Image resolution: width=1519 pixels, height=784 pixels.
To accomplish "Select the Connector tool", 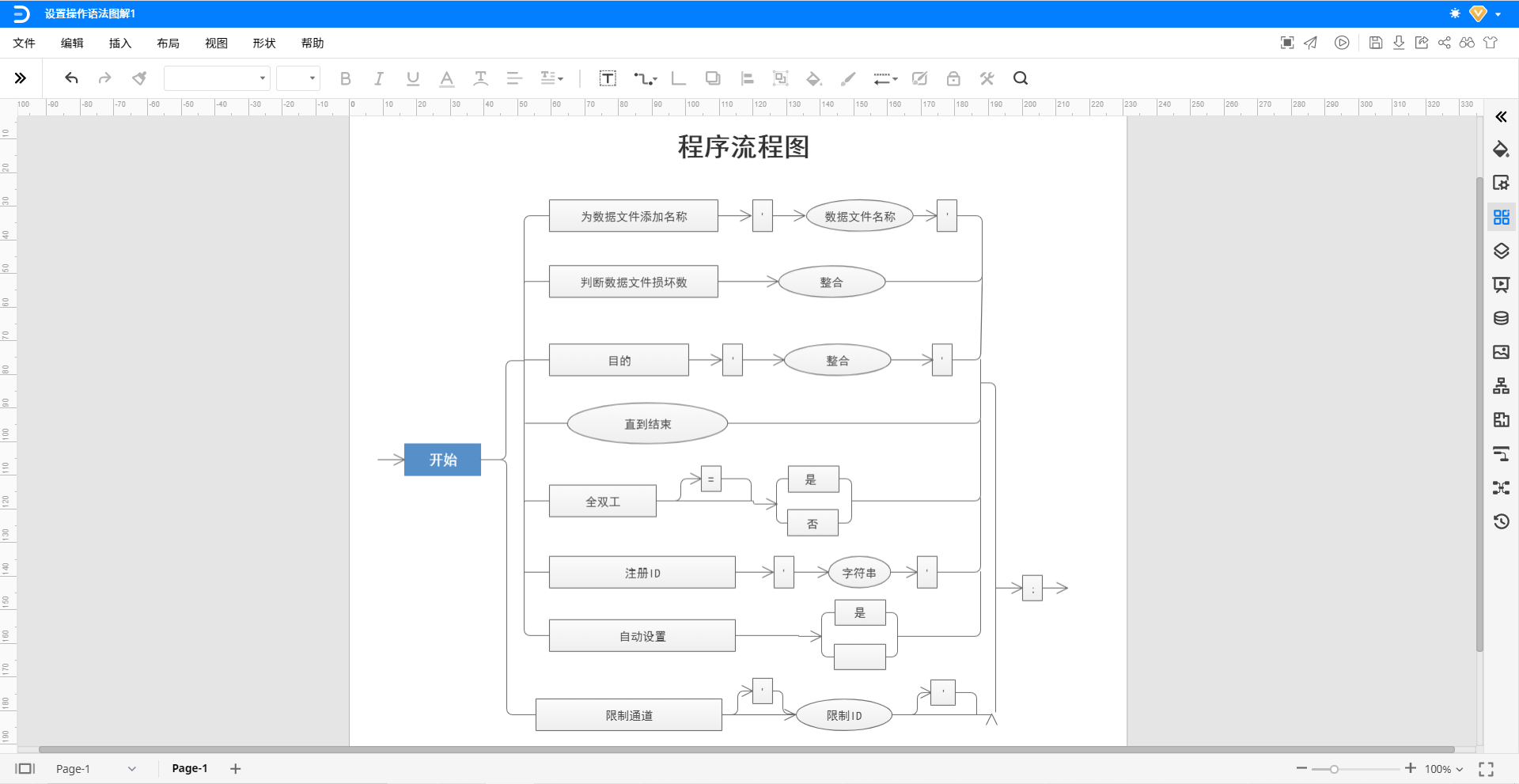I will pos(644,78).
